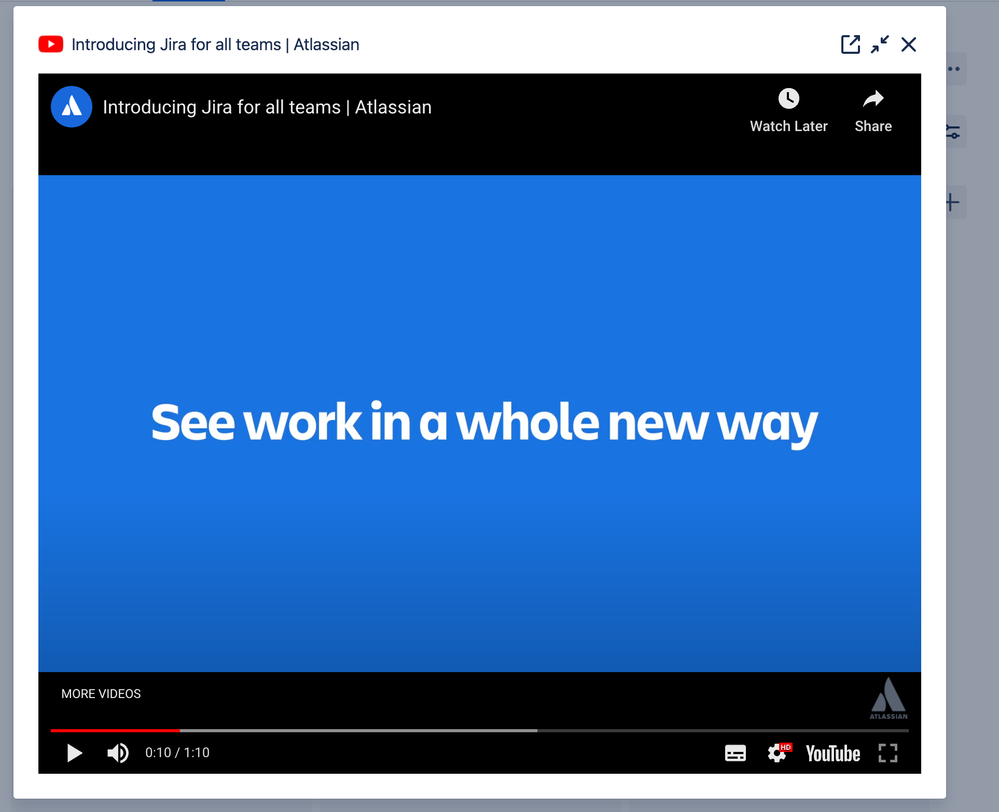Collapse the preview to smaller size

pos(880,44)
